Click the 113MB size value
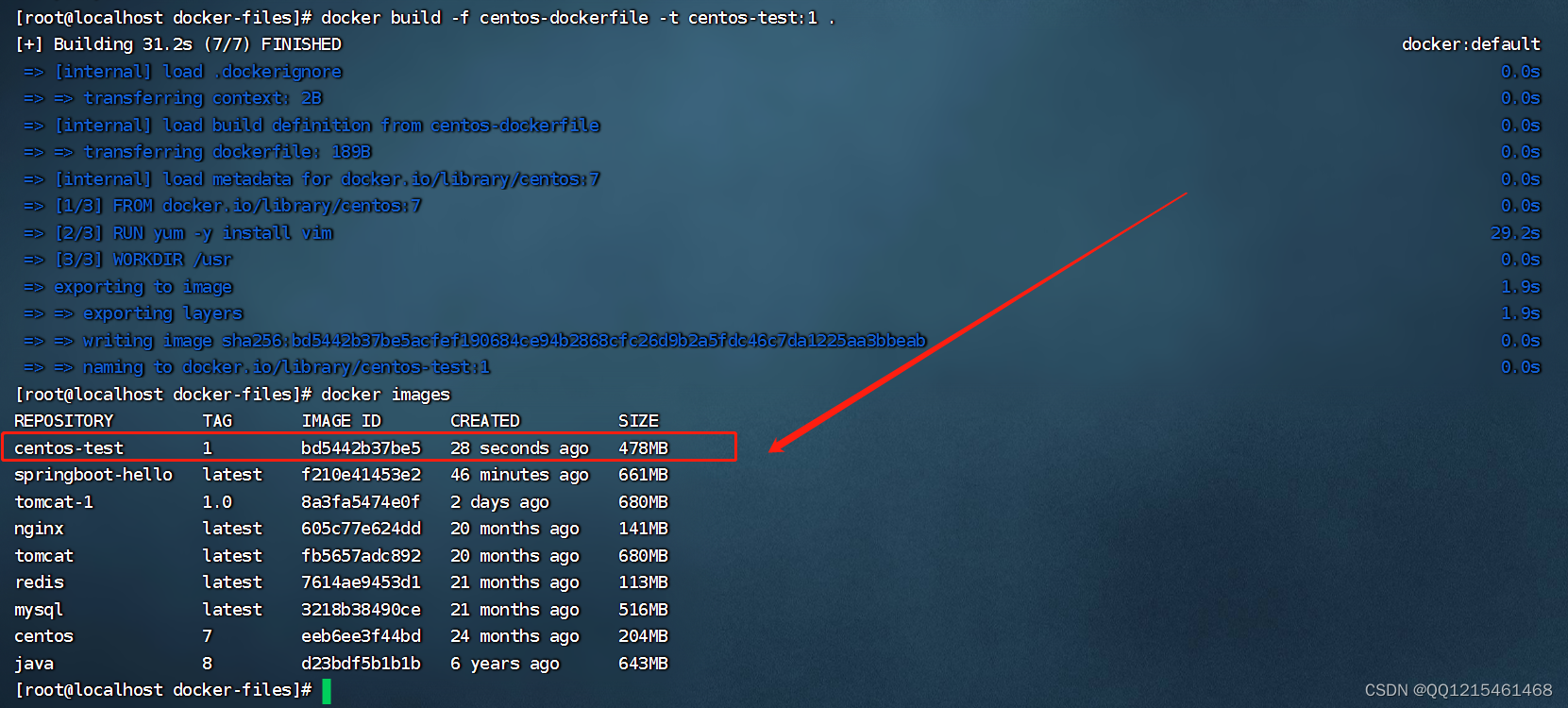Image resolution: width=1568 pixels, height=708 pixels. (644, 582)
